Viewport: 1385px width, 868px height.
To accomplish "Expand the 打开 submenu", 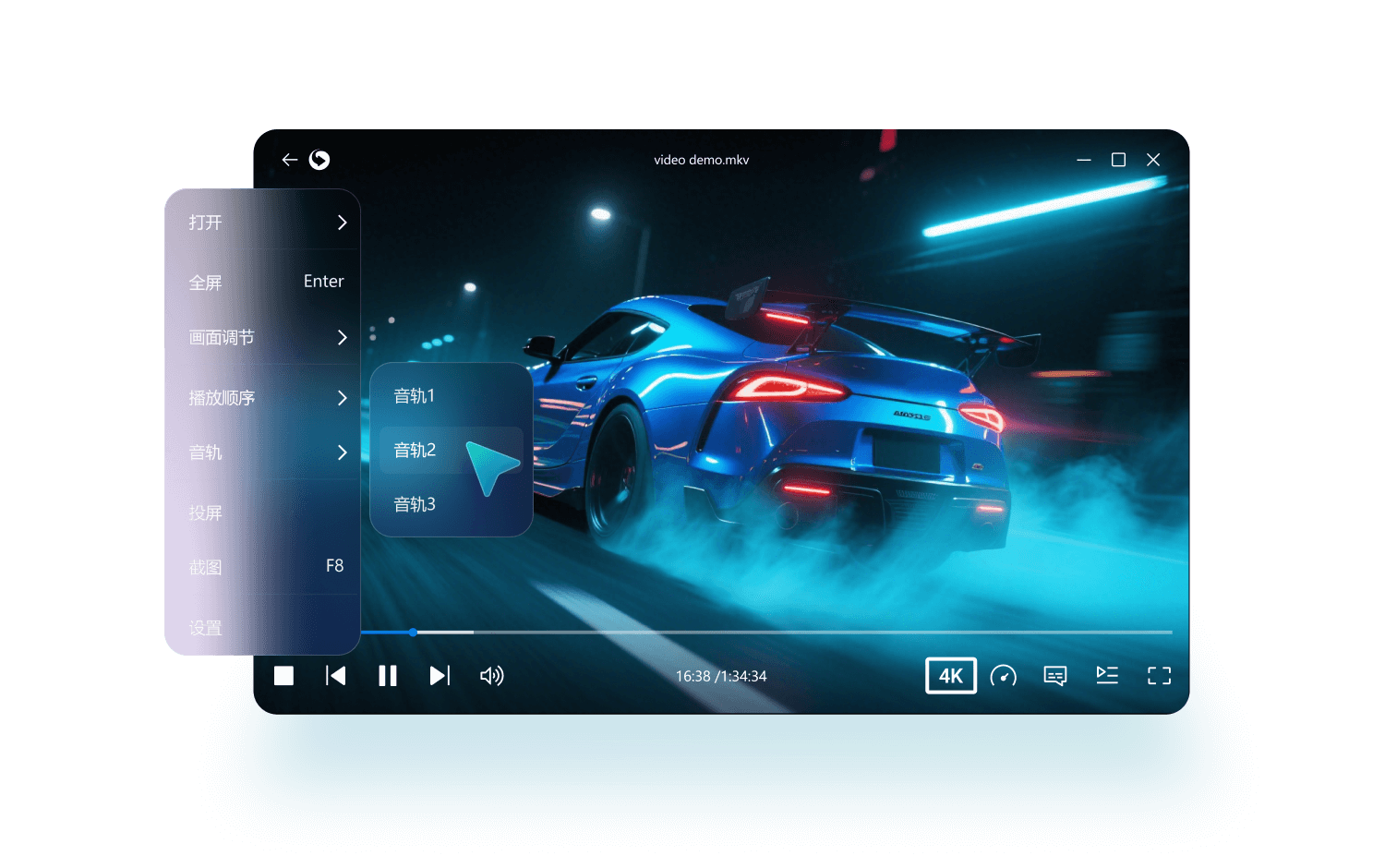I will click(x=263, y=223).
